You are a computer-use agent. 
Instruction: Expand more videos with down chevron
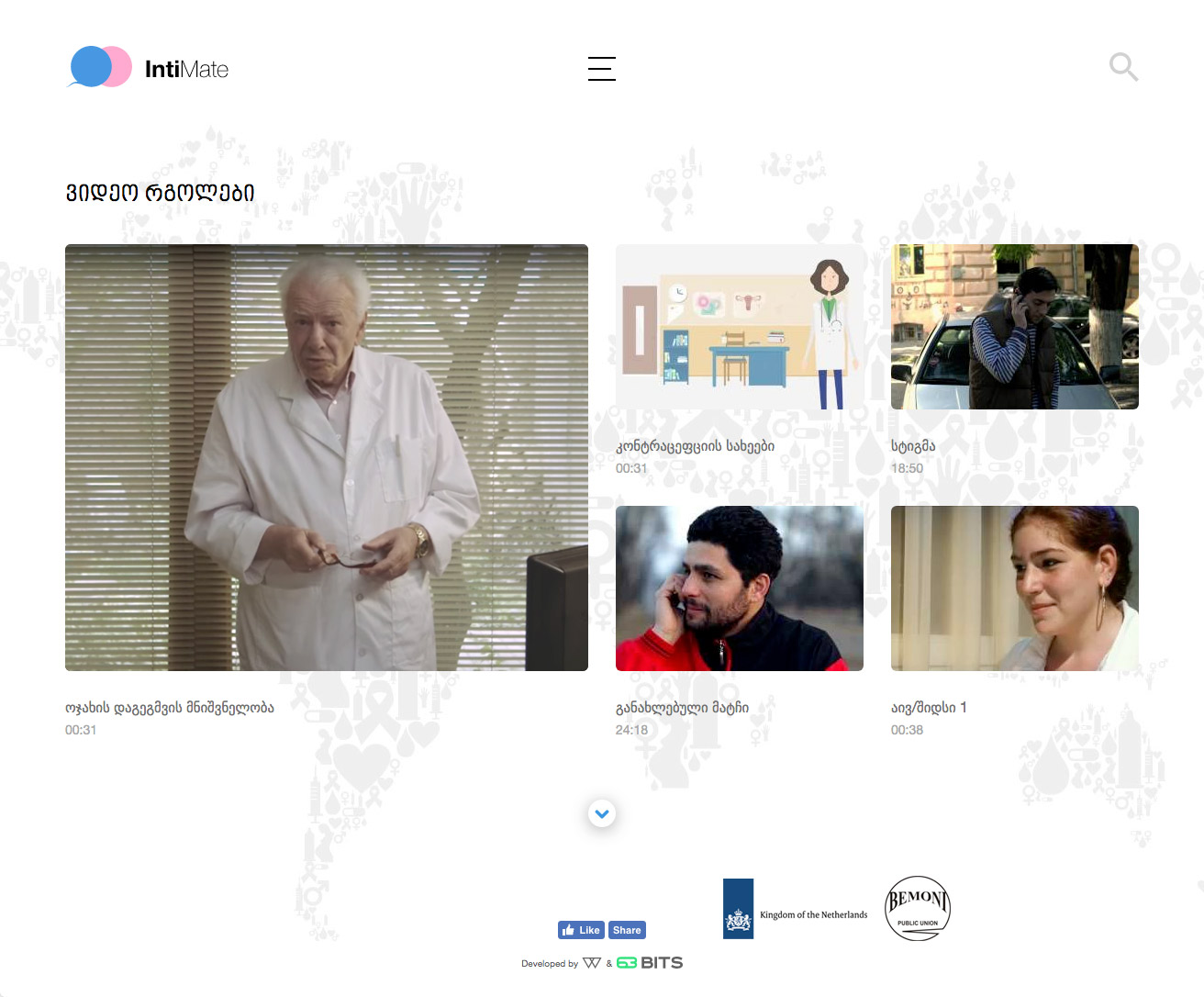(602, 813)
